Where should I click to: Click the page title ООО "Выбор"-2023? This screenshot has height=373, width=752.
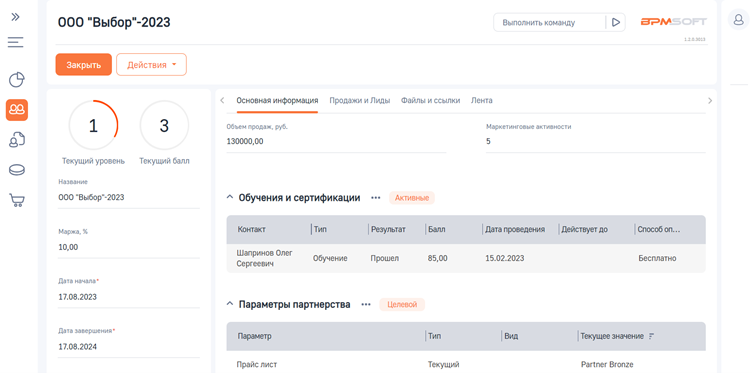click(114, 22)
